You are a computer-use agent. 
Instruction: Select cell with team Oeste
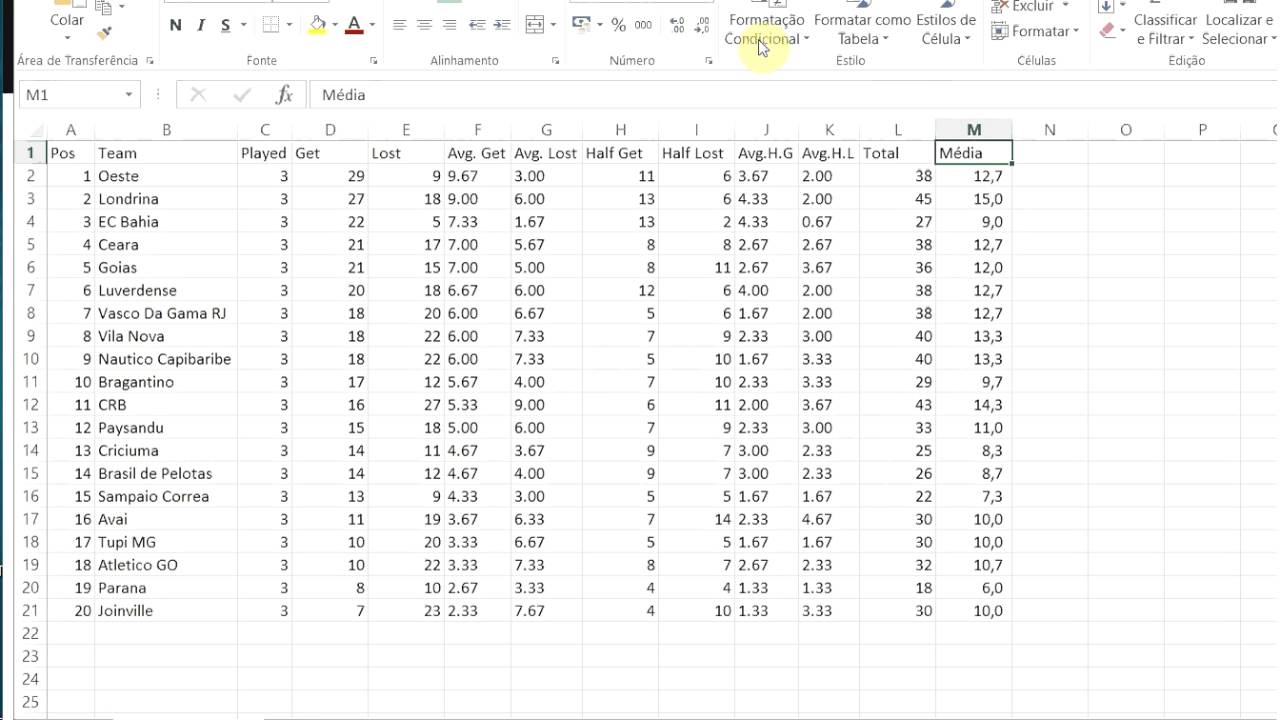tap(166, 176)
